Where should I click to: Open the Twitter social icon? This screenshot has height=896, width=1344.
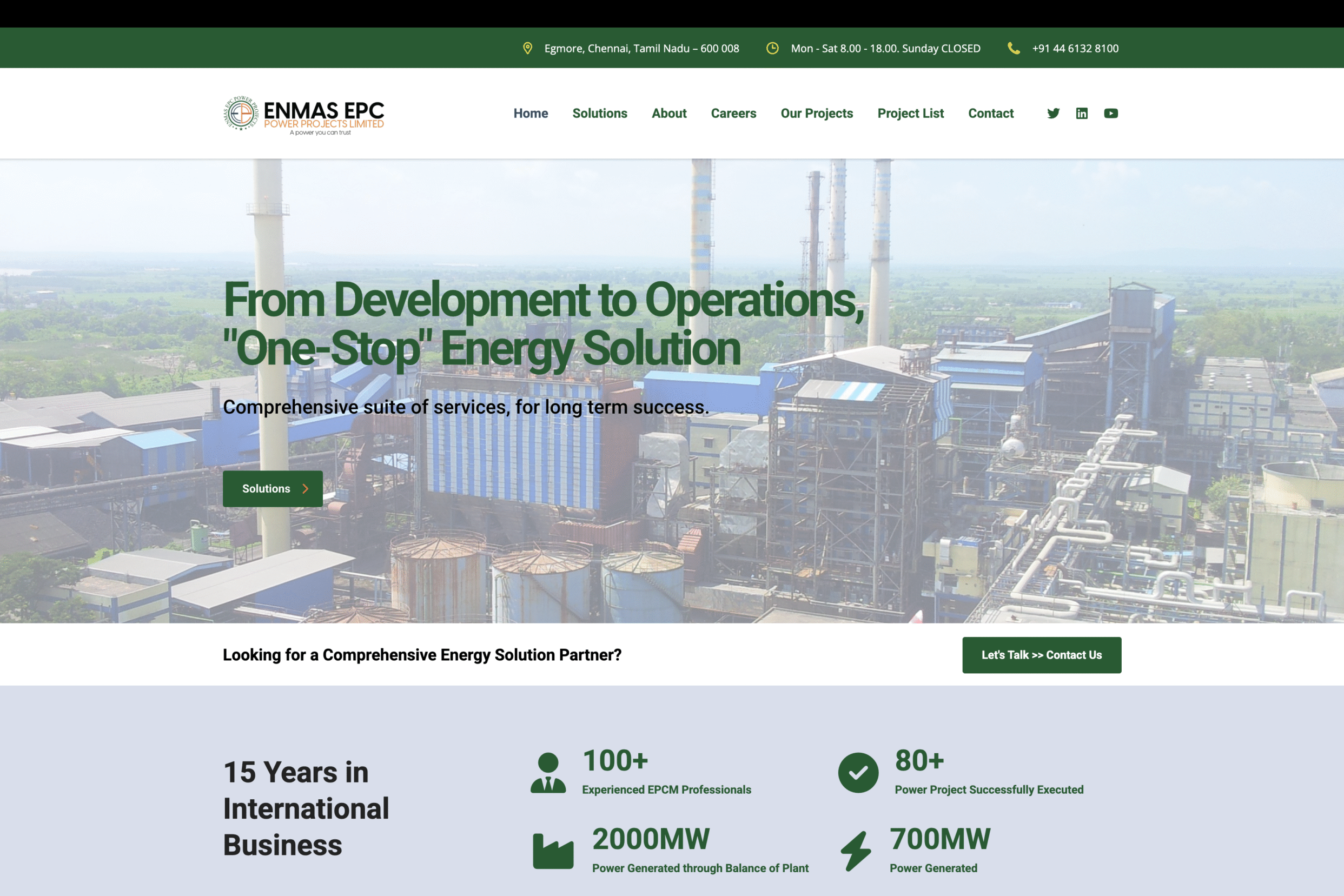coord(1053,113)
